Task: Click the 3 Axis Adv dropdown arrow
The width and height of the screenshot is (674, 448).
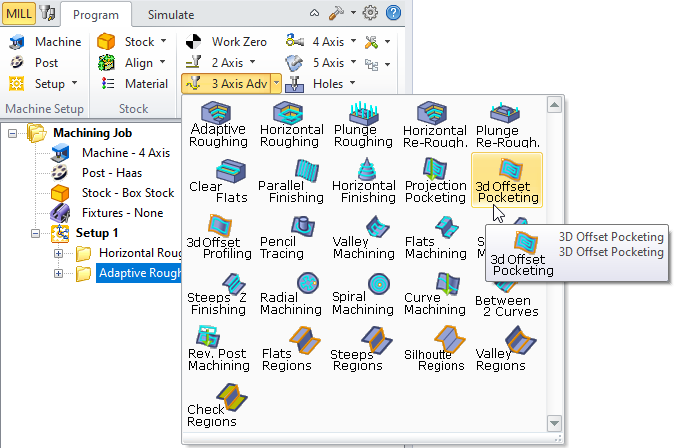Action: pos(276,83)
